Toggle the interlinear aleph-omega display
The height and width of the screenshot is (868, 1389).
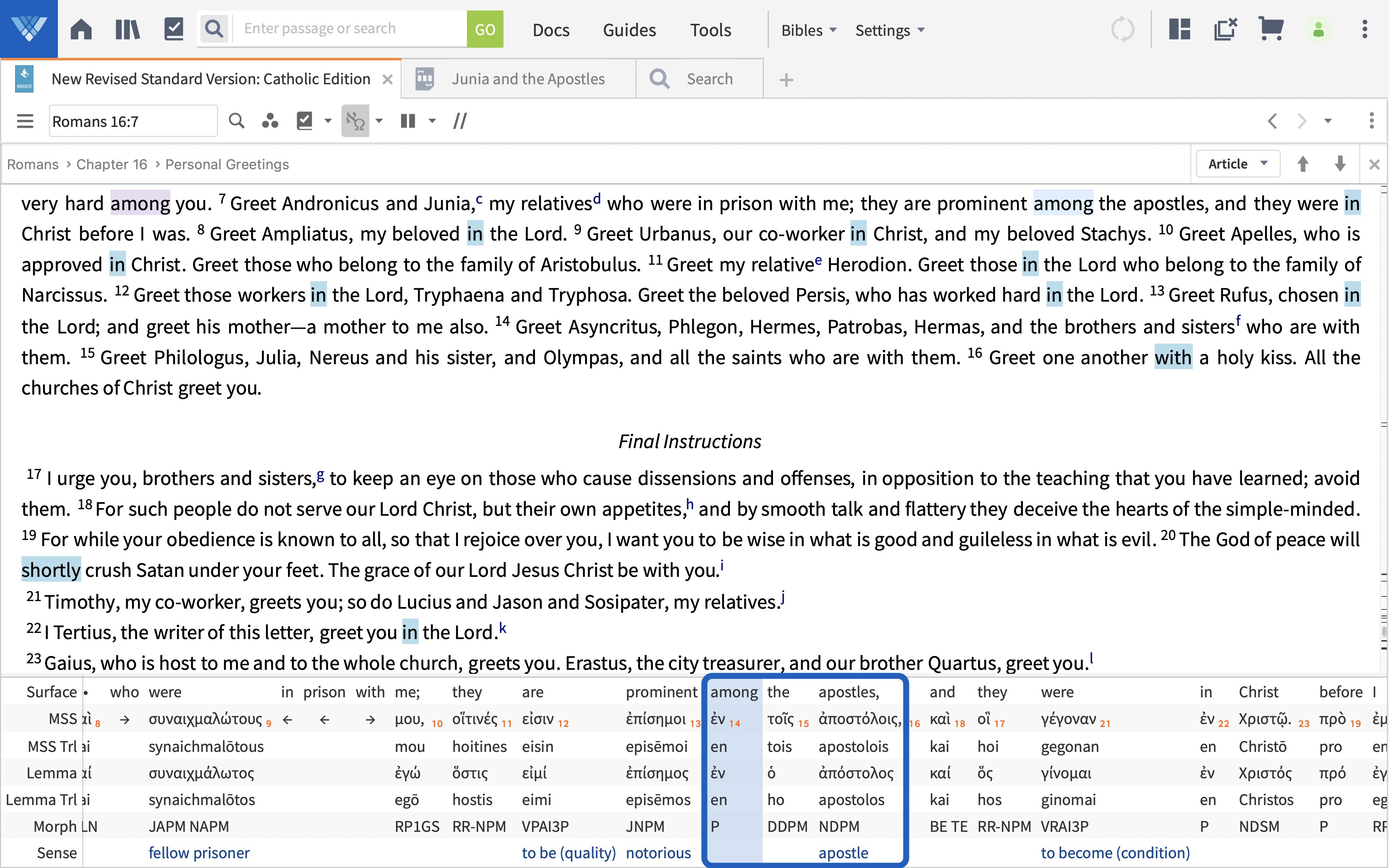click(356, 120)
